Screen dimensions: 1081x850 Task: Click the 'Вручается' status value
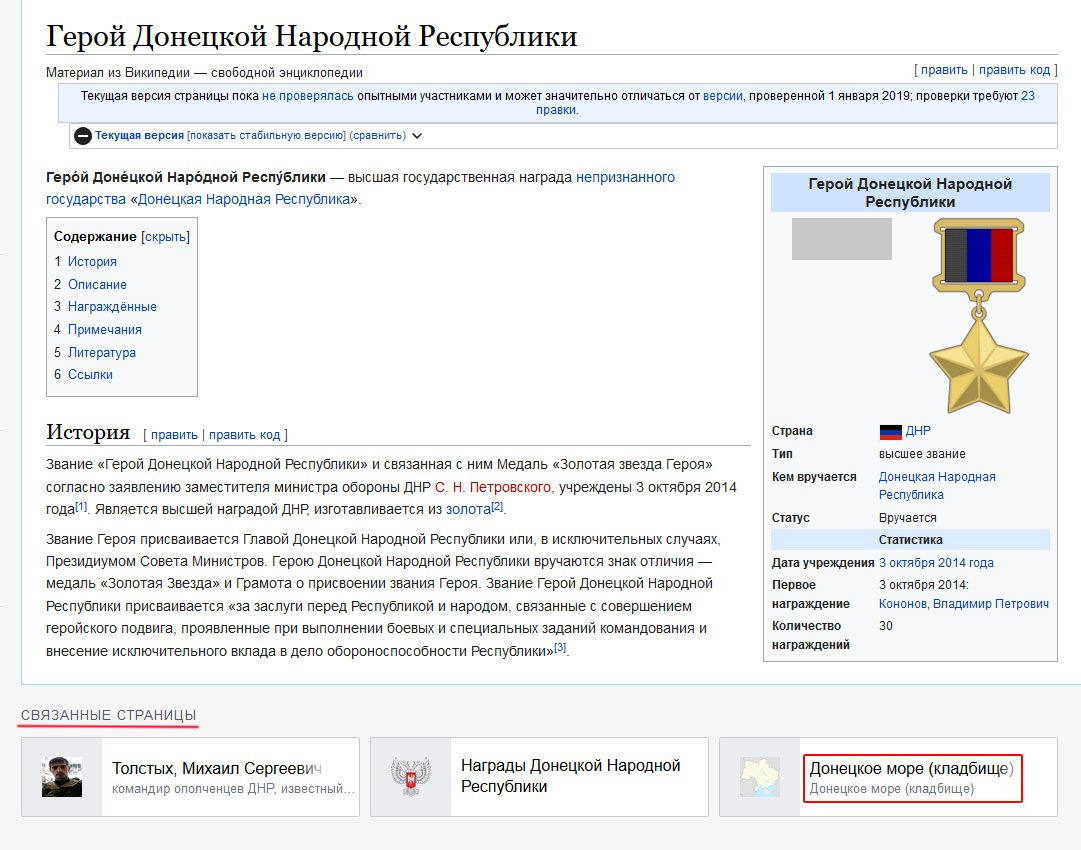(x=907, y=518)
